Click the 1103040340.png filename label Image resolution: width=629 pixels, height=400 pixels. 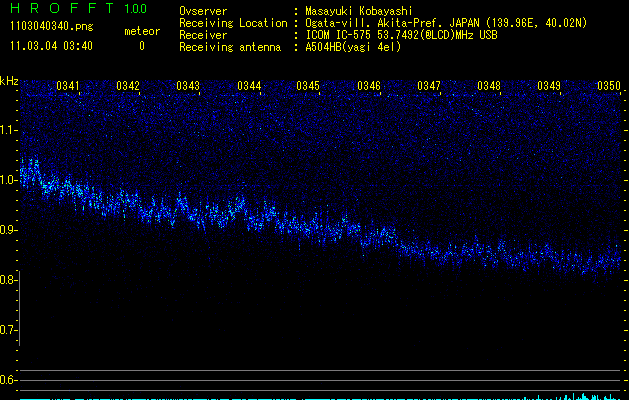[x=50, y=27]
